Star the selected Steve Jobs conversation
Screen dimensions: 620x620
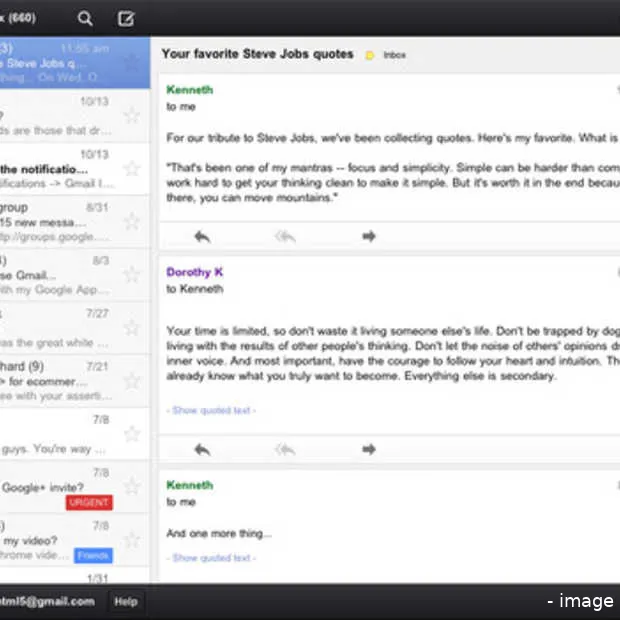coord(132,62)
